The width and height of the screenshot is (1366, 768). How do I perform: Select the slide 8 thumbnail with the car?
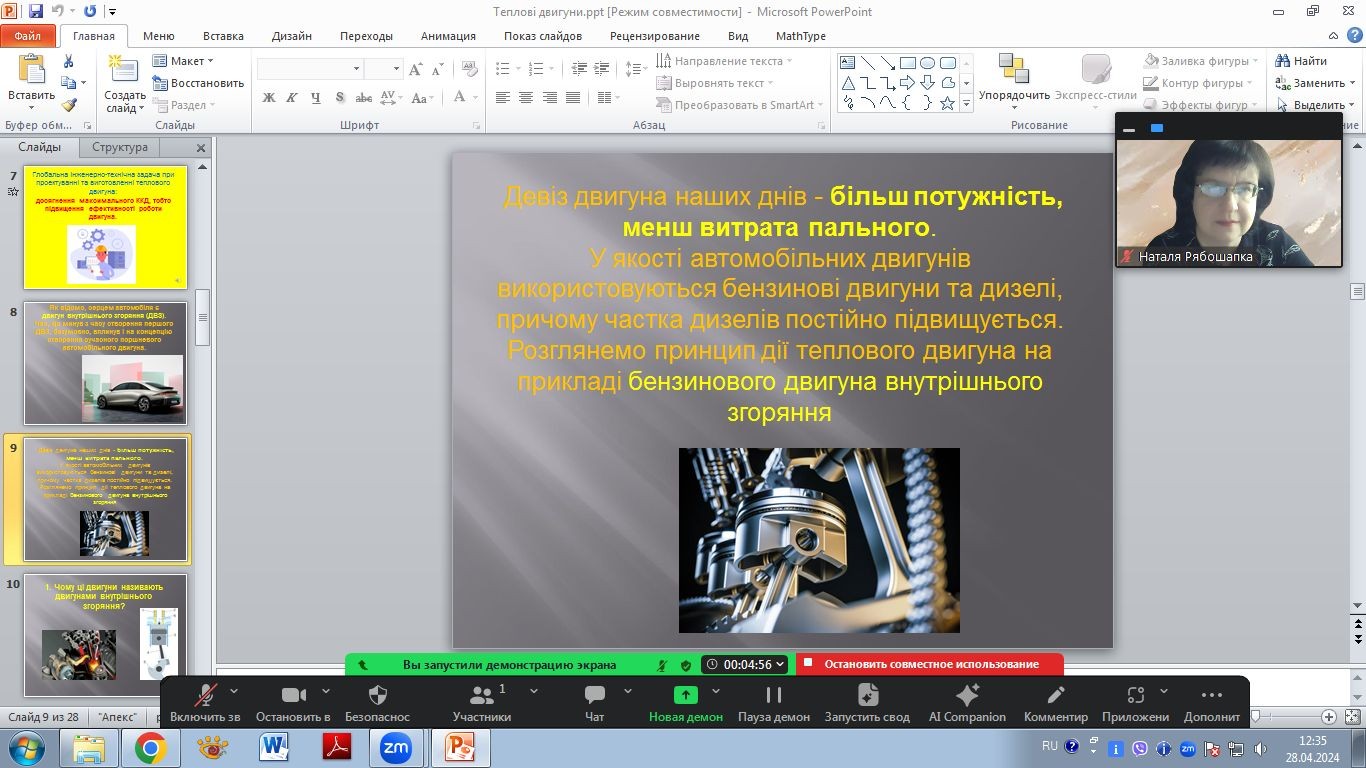click(105, 363)
